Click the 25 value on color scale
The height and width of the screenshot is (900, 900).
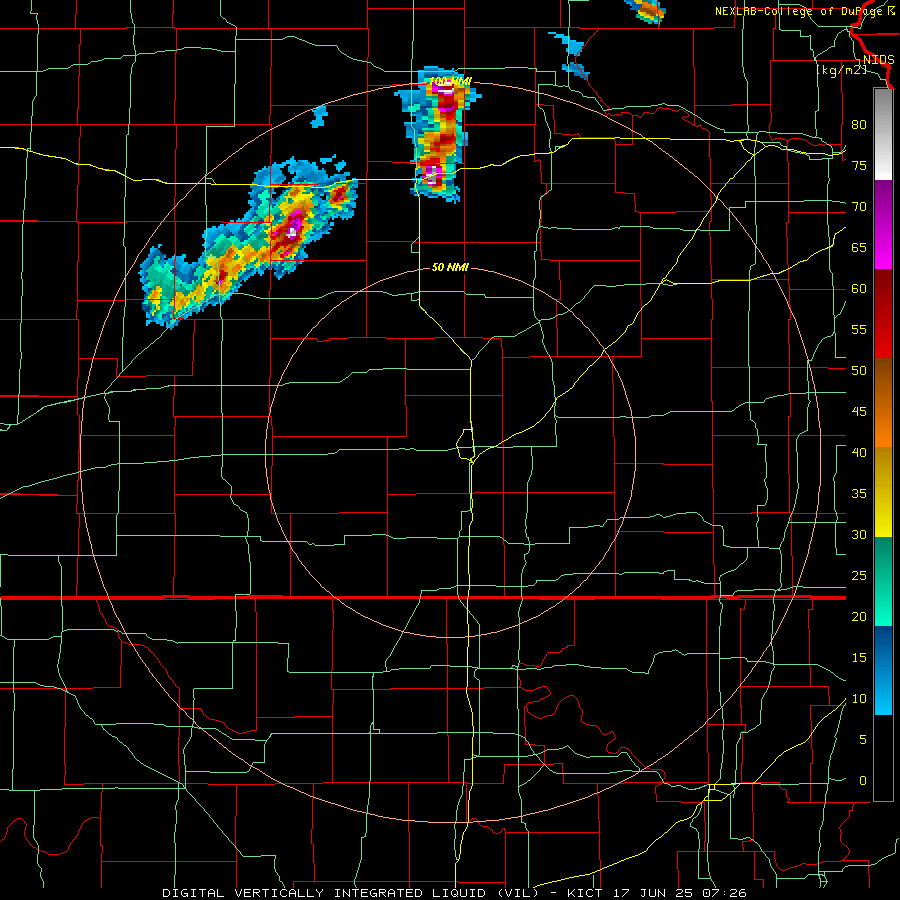click(859, 575)
